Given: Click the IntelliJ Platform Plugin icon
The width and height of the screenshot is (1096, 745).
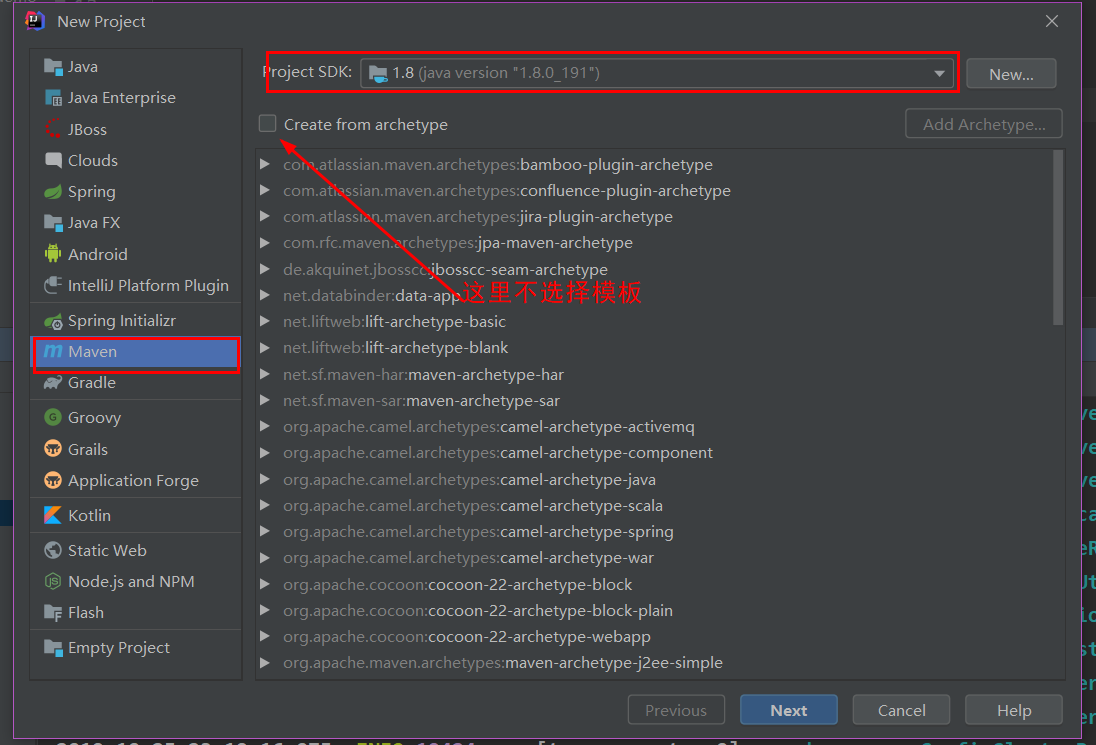Looking at the screenshot, I should tap(53, 285).
